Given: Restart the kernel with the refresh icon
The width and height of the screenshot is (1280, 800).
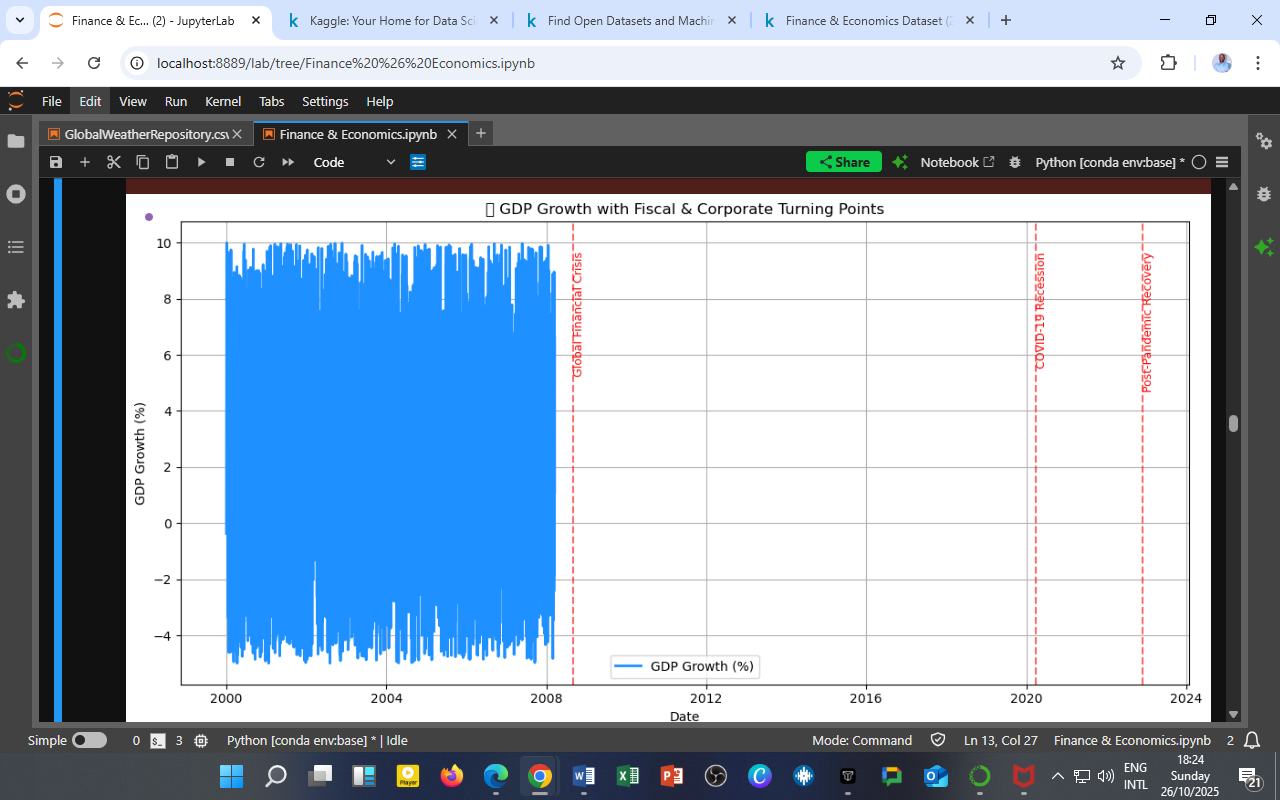Looking at the screenshot, I should 259,162.
